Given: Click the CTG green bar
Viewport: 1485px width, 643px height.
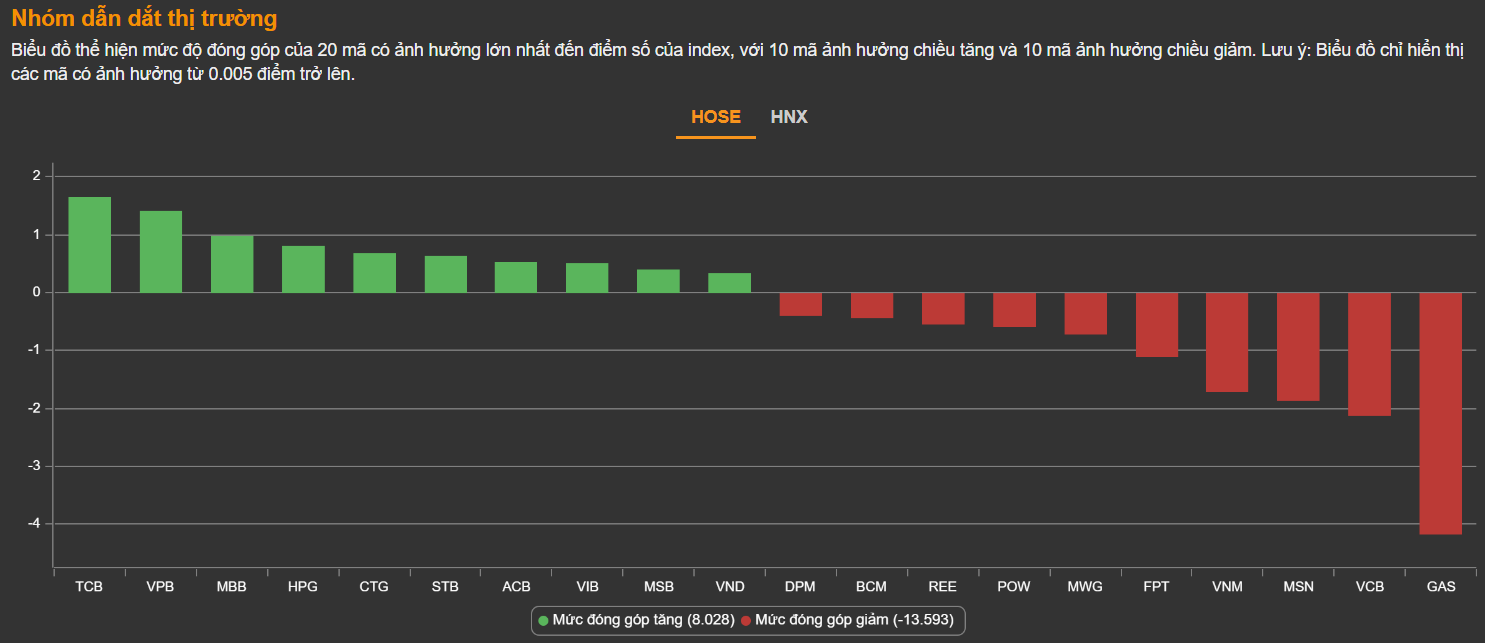Looking at the screenshot, I should pyautogui.click(x=374, y=273).
